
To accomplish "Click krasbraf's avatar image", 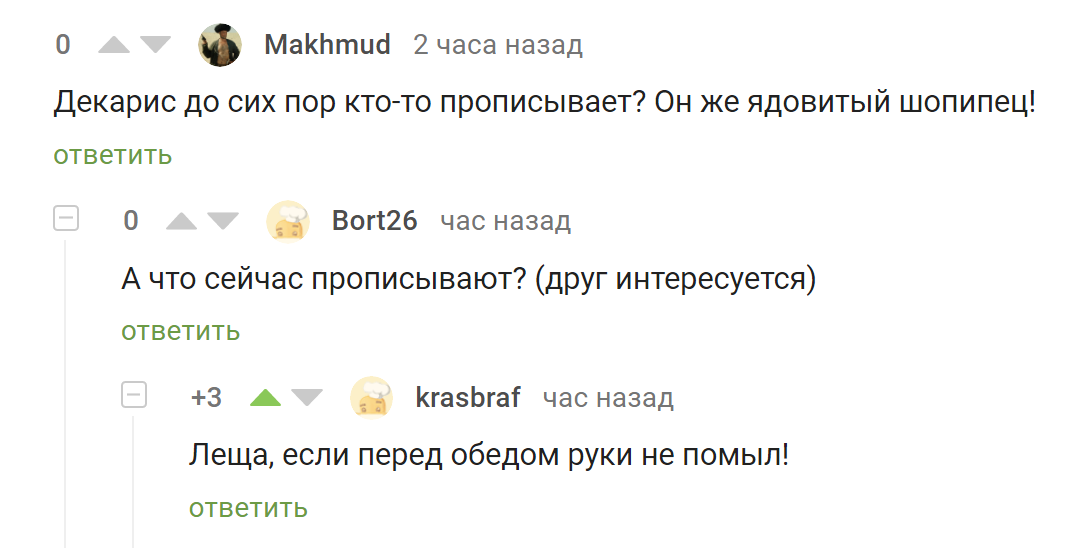I will click(x=371, y=398).
